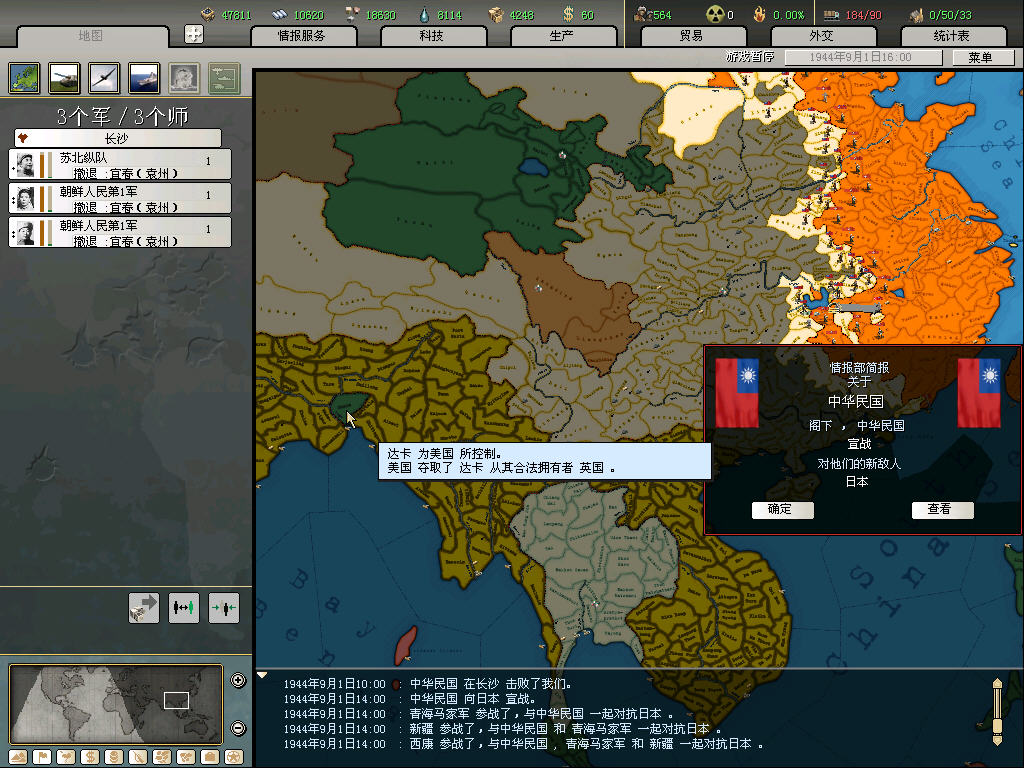This screenshot has width=1024, height=768.
Task: Open the 外交 diplomacy tab
Action: point(821,36)
